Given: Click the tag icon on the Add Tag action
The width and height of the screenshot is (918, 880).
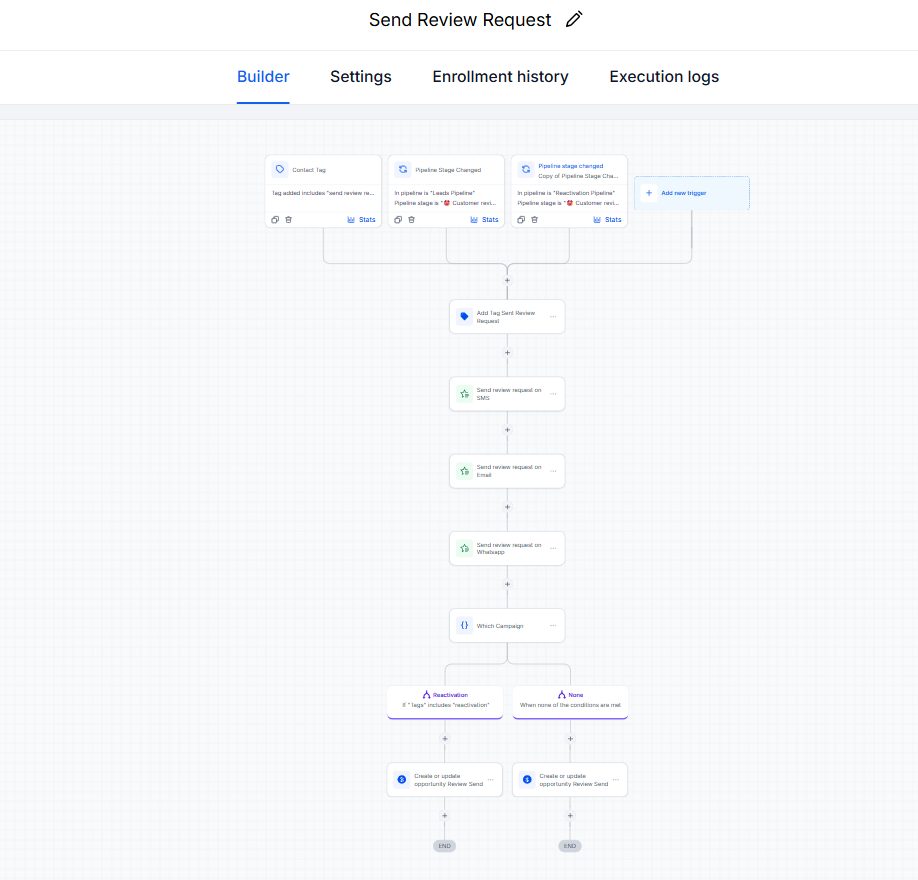Looking at the screenshot, I should (464, 316).
